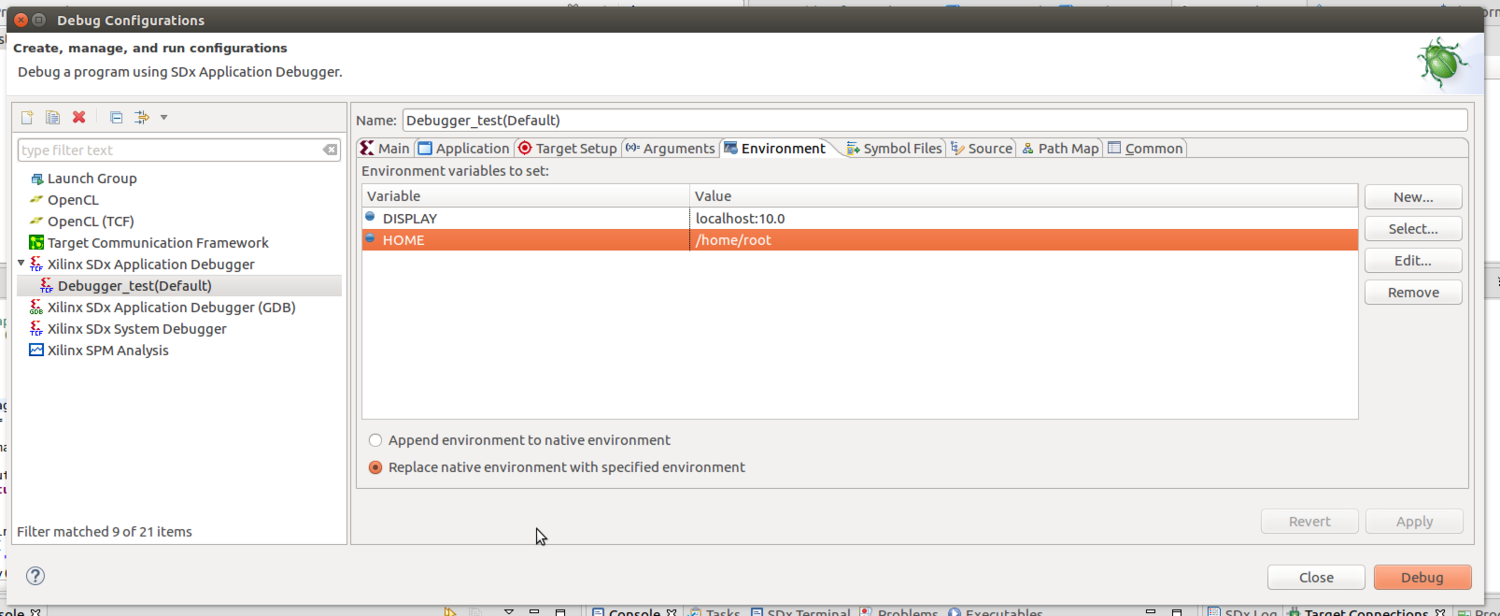Open the Path Map tab
This screenshot has width=1500, height=616.
pos(1060,148)
